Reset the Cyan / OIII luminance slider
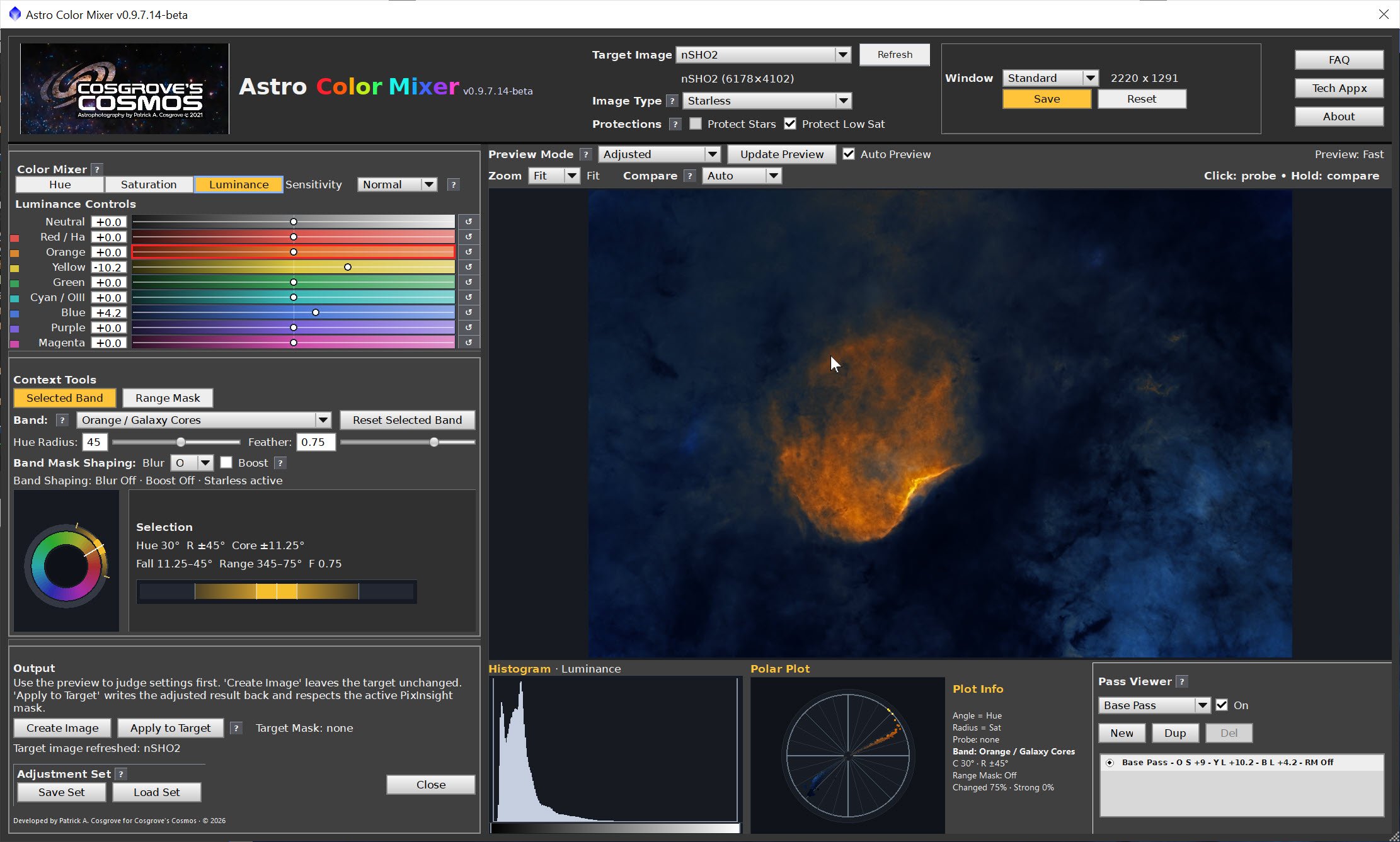1400x842 pixels. point(468,297)
